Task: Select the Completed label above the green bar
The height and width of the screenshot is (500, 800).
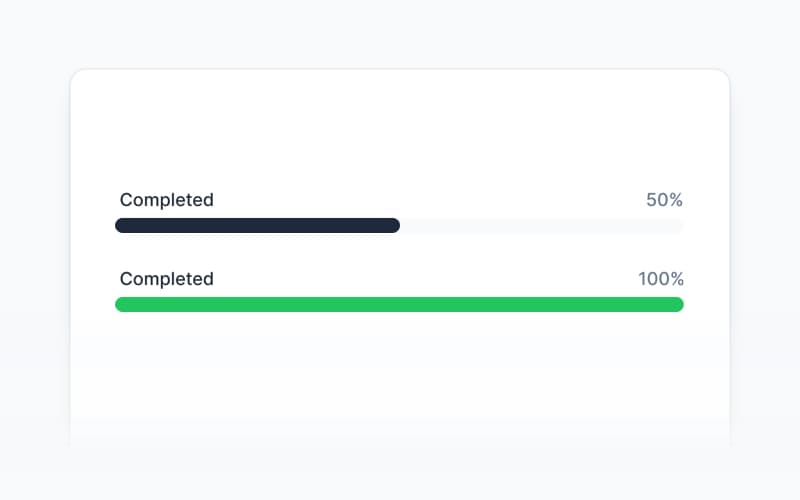Action: [x=167, y=279]
